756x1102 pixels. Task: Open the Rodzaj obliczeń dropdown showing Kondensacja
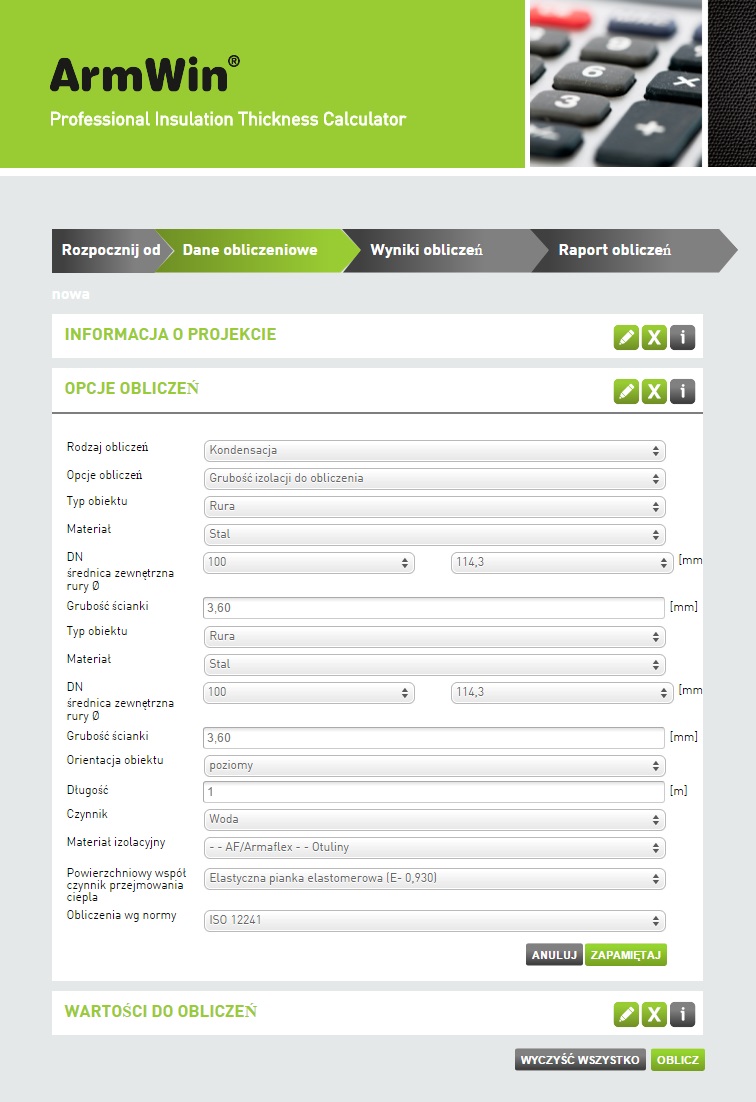click(434, 451)
